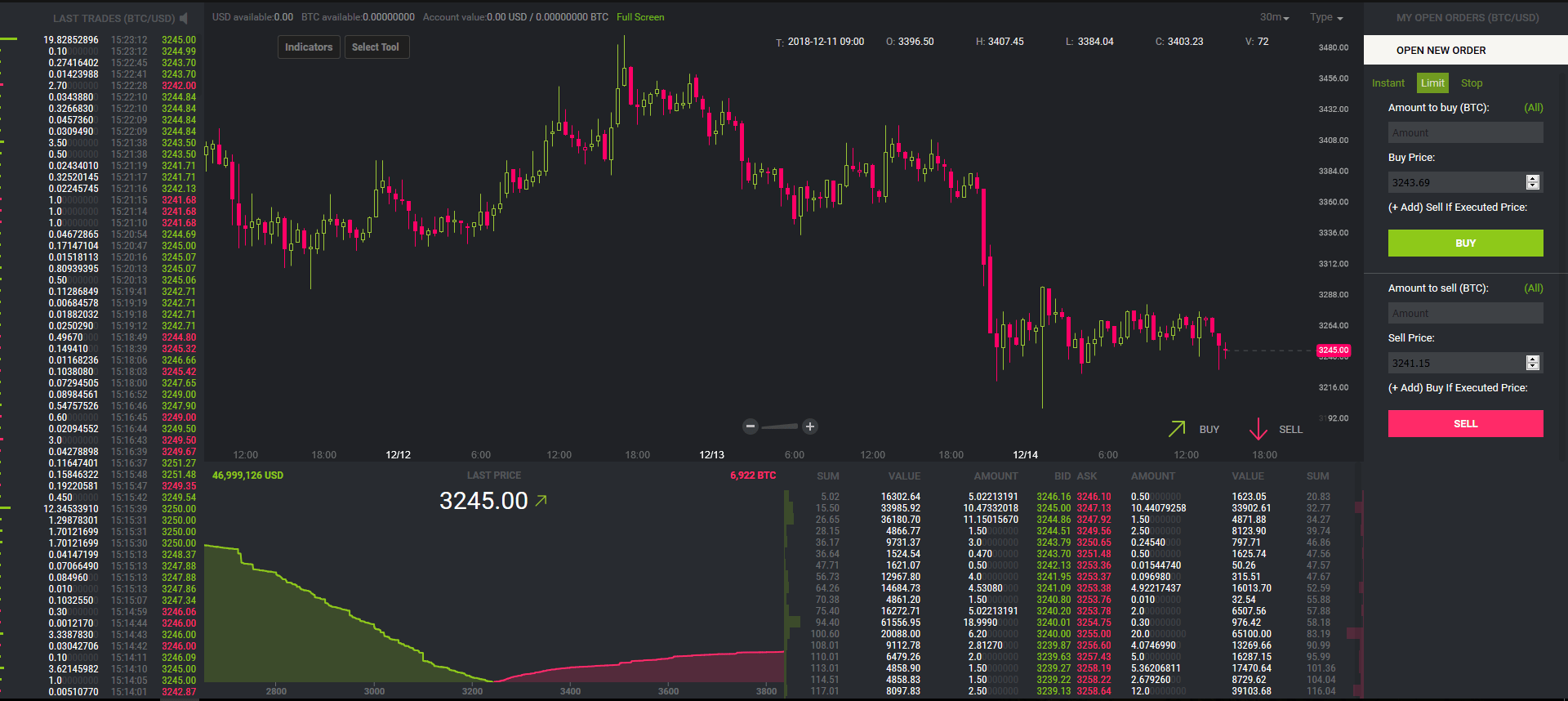
Task: Open the OPEN NEW ORDER tab
Action: (x=1441, y=51)
